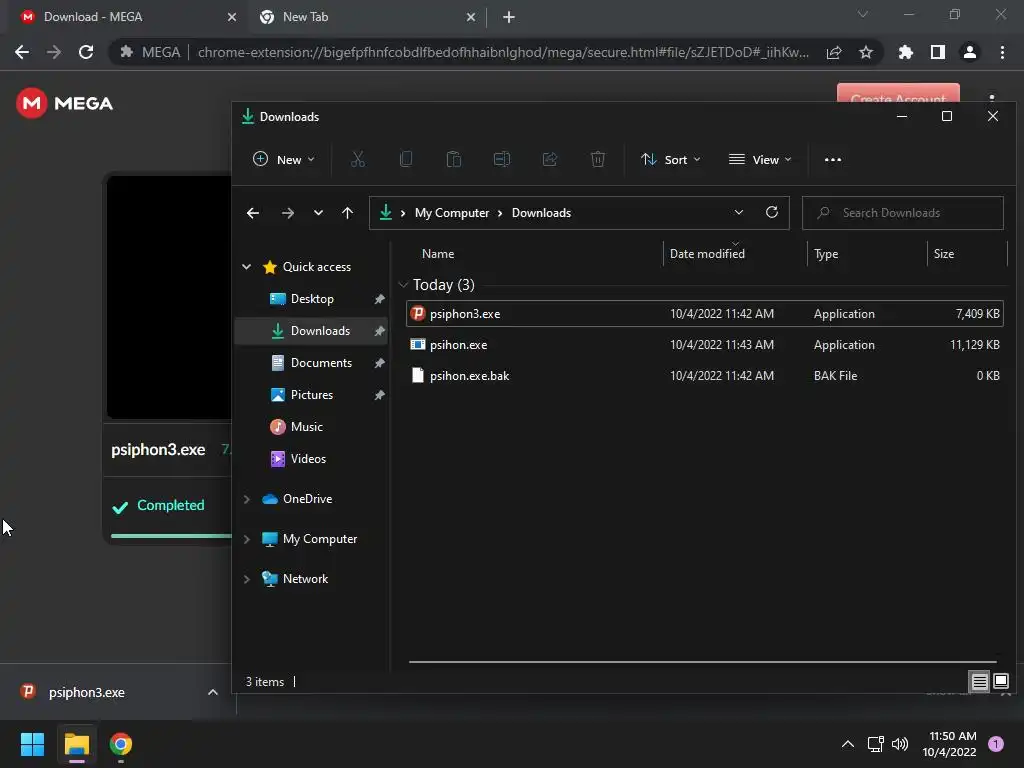Go up one folder level in Explorer
The width and height of the screenshot is (1024, 768).
pos(347,213)
